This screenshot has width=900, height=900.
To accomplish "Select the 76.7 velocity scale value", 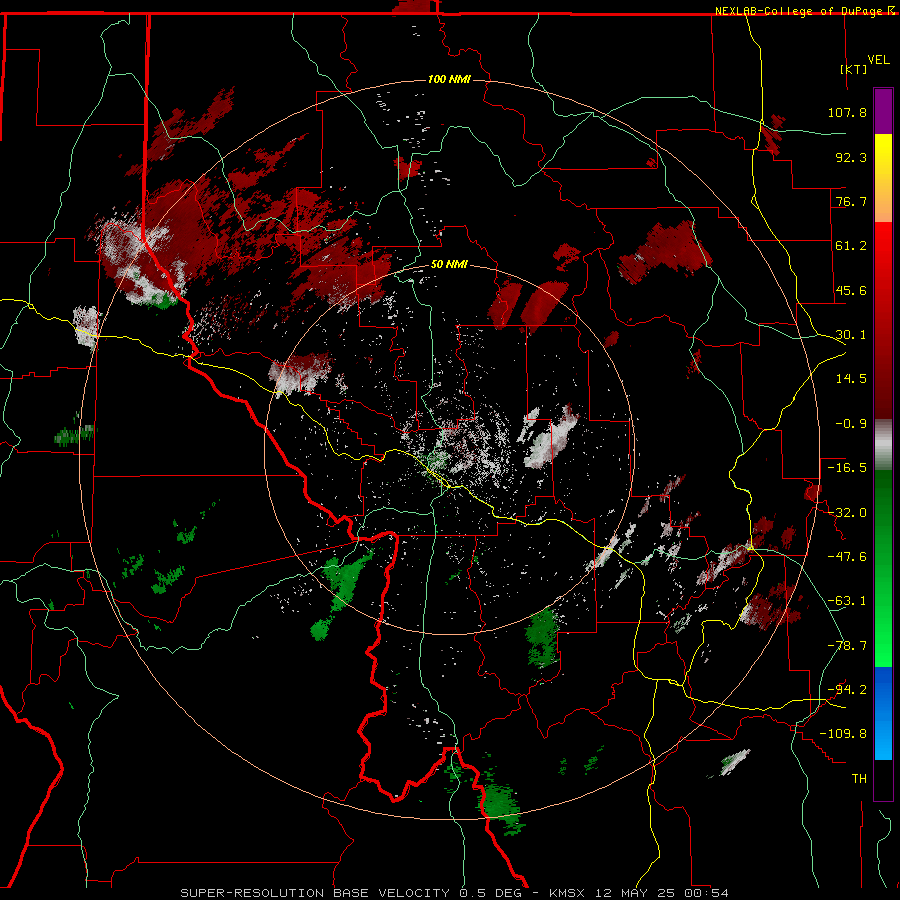I will [x=851, y=201].
